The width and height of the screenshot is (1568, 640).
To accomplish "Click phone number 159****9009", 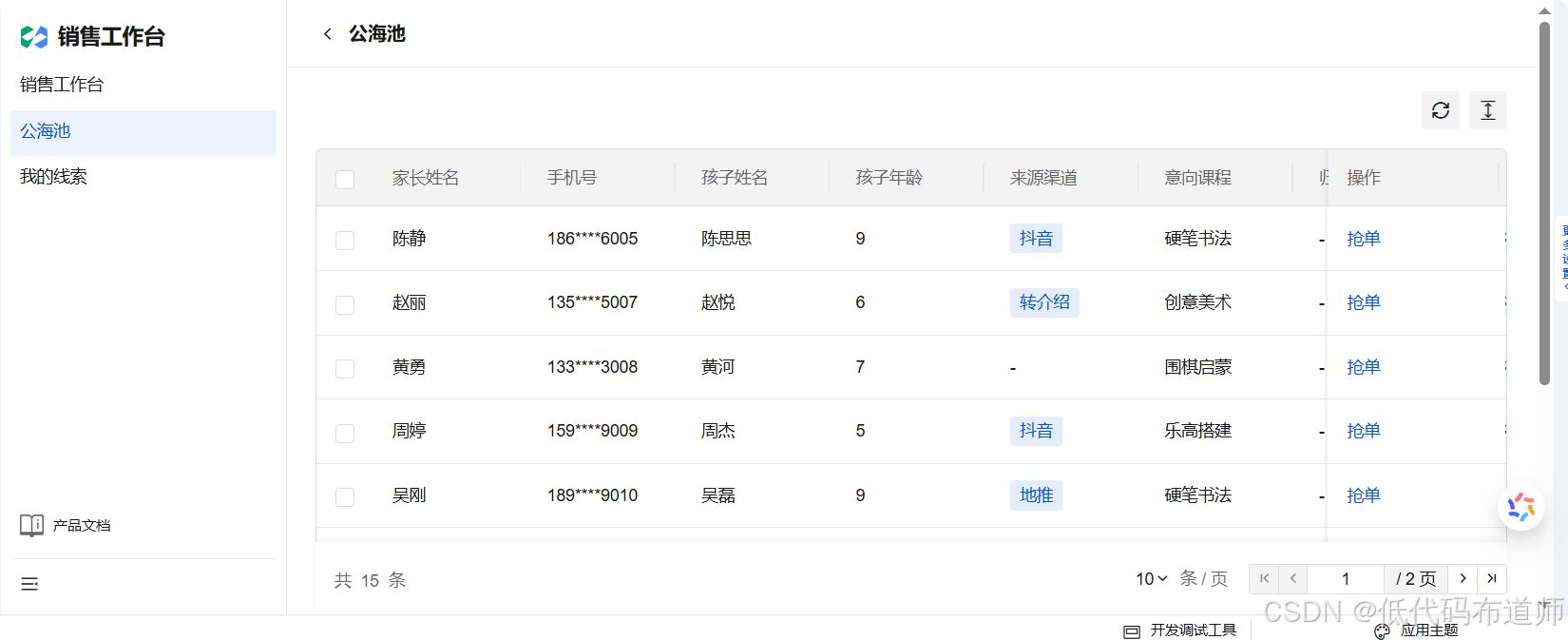I will (x=592, y=431).
